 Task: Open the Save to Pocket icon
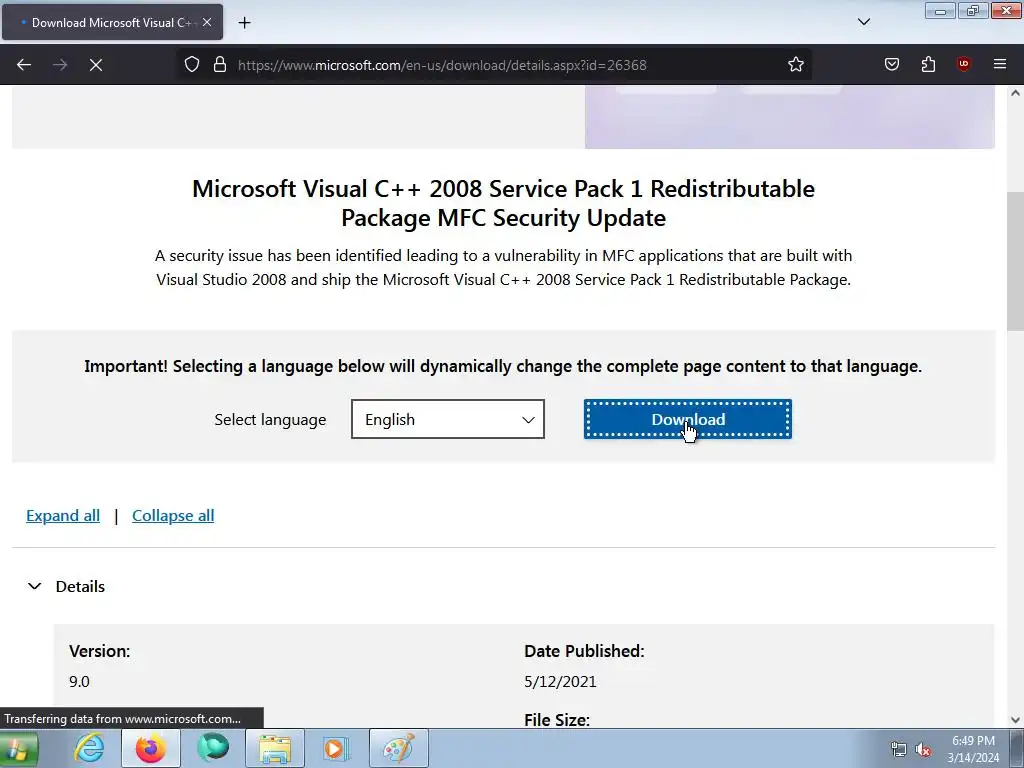coord(891,65)
